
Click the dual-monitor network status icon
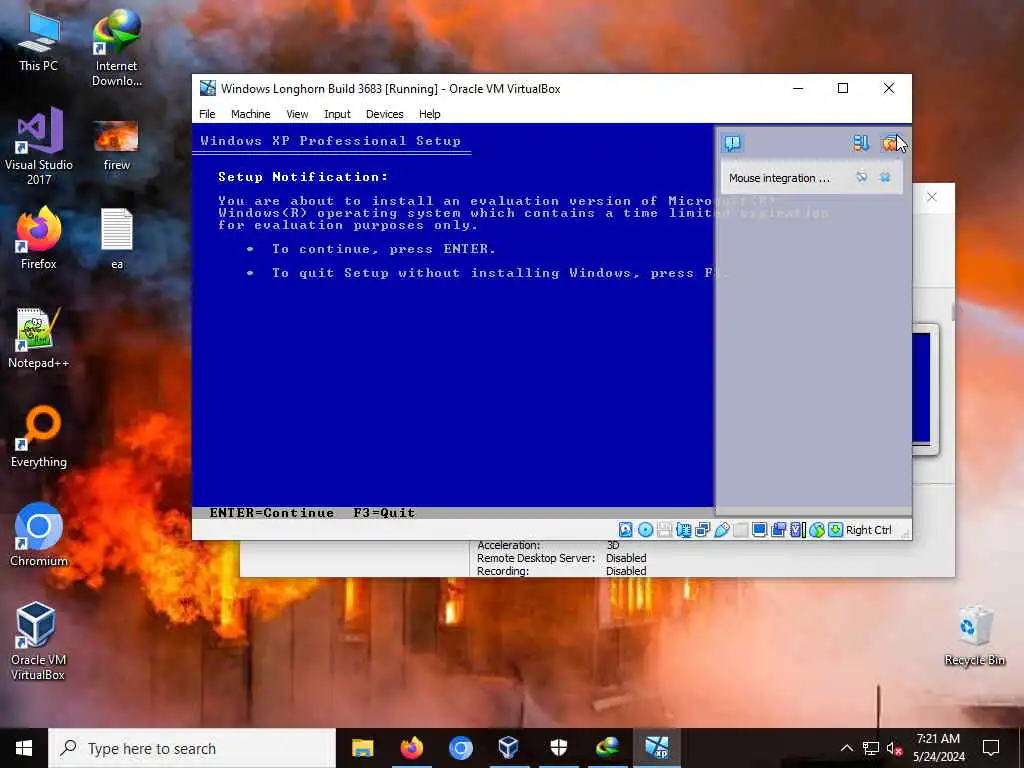point(702,530)
